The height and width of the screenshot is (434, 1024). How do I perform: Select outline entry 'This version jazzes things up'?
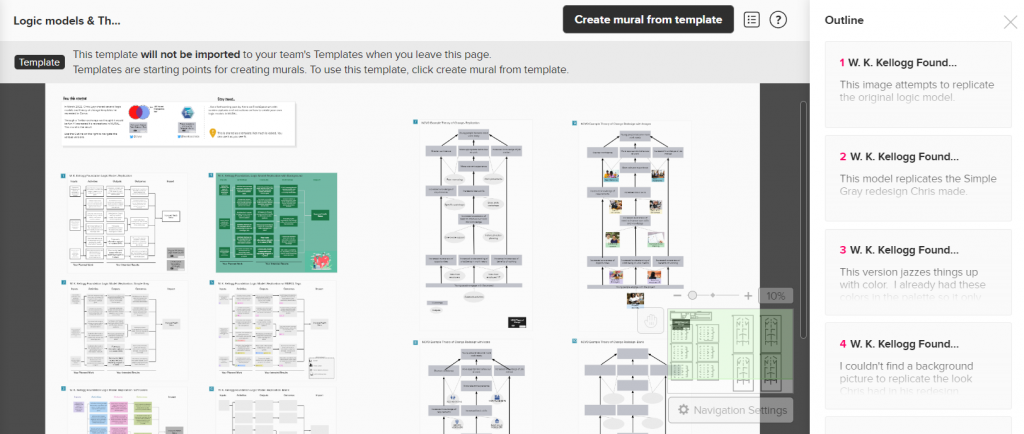(x=918, y=272)
